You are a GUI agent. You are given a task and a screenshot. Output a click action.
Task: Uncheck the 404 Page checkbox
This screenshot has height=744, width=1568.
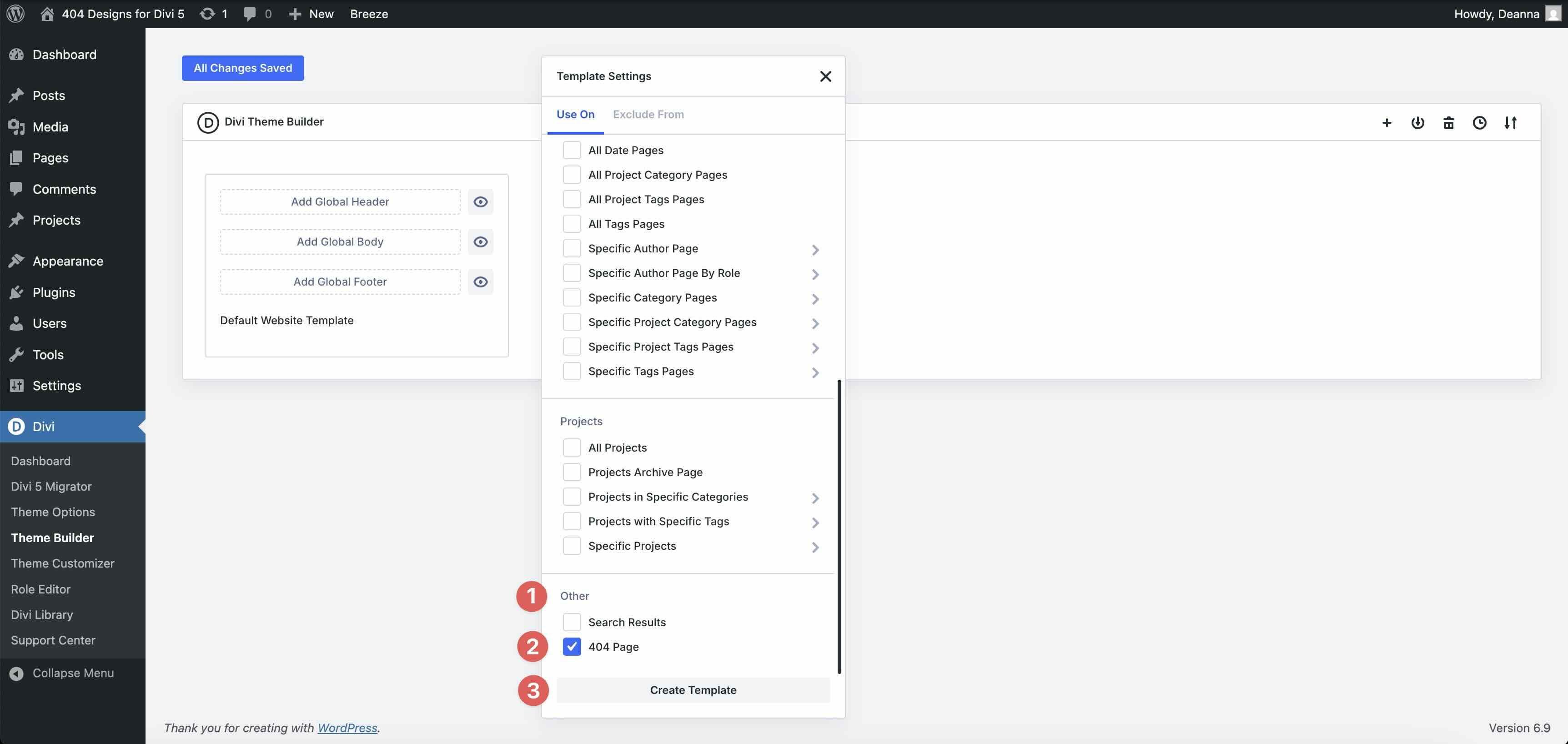[x=572, y=647]
